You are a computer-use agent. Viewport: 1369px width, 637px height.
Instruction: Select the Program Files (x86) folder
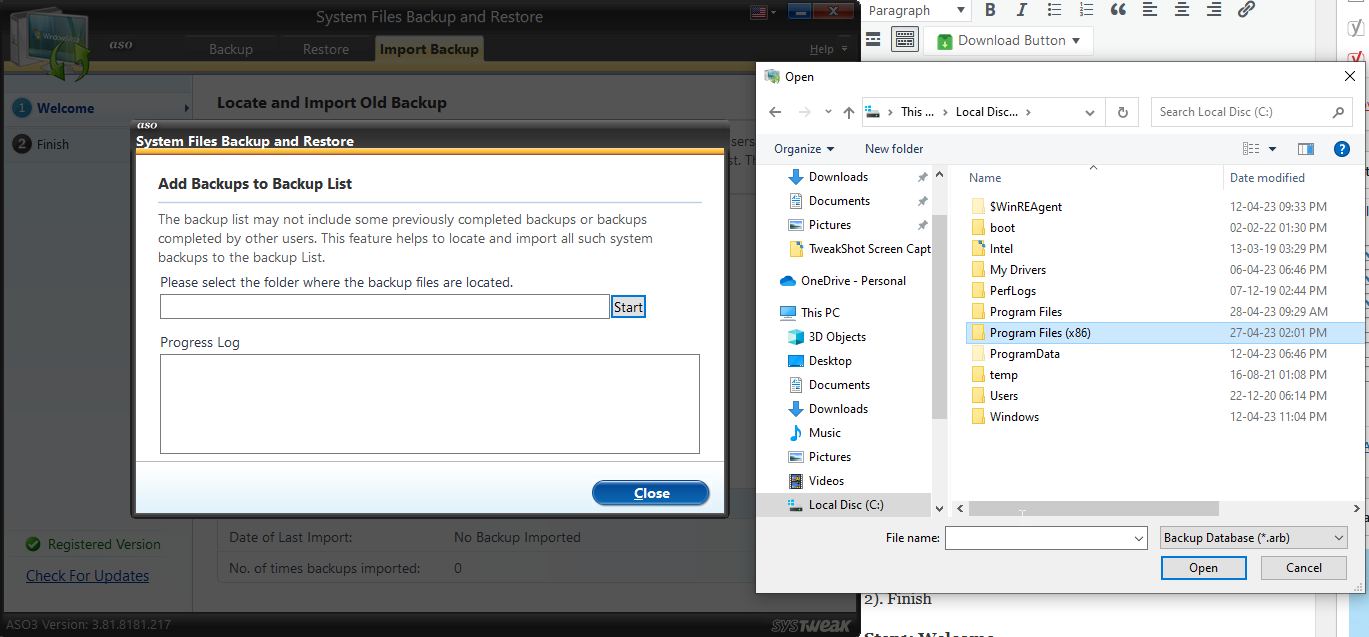(x=1039, y=333)
